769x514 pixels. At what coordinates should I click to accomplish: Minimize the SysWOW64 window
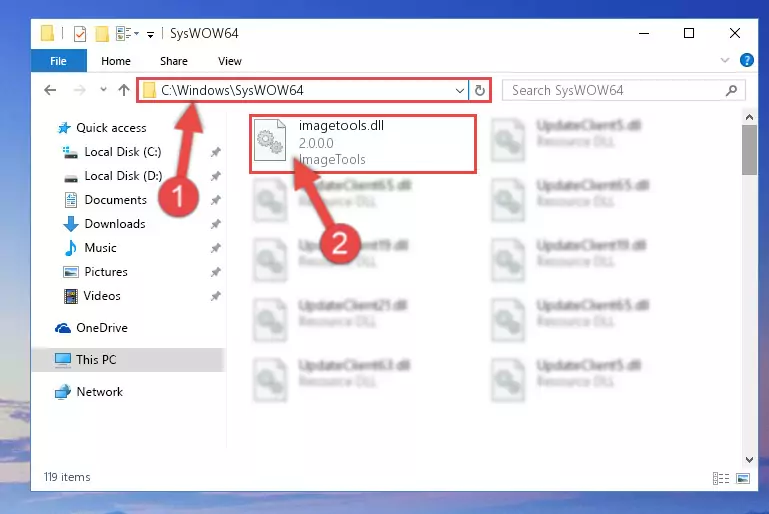(x=644, y=33)
